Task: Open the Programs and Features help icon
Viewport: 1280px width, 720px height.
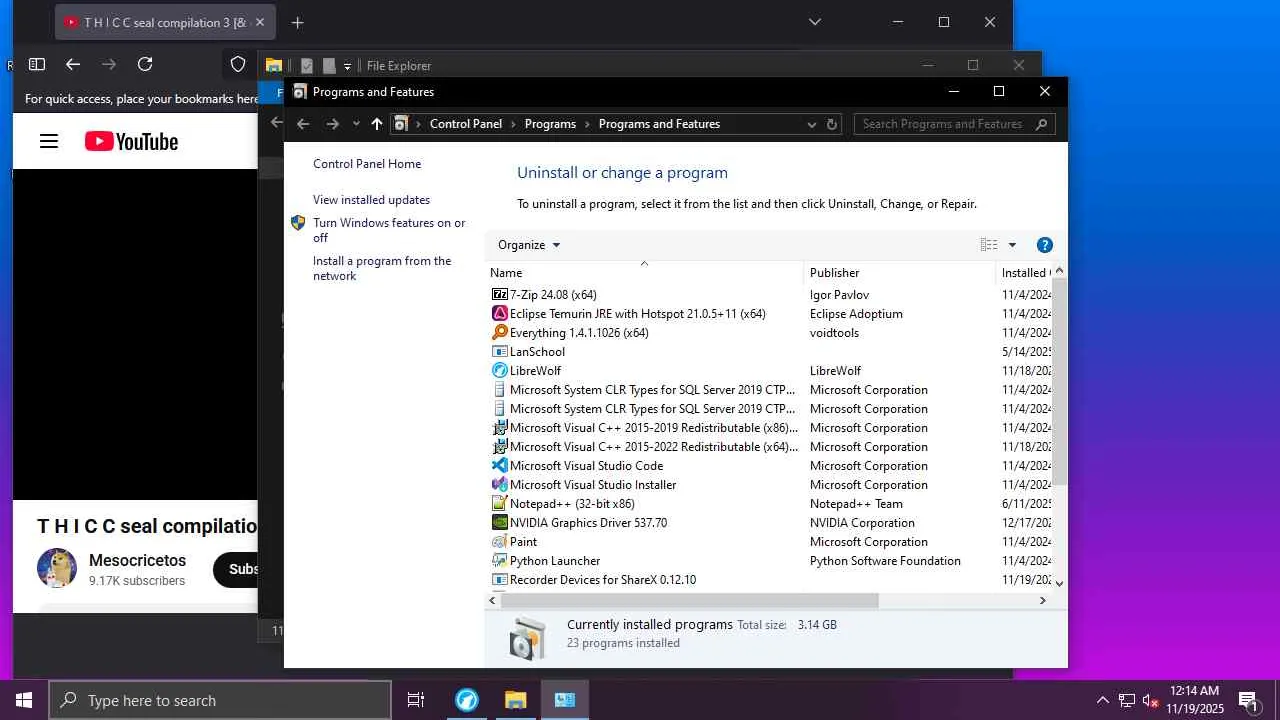Action: coord(1045,245)
